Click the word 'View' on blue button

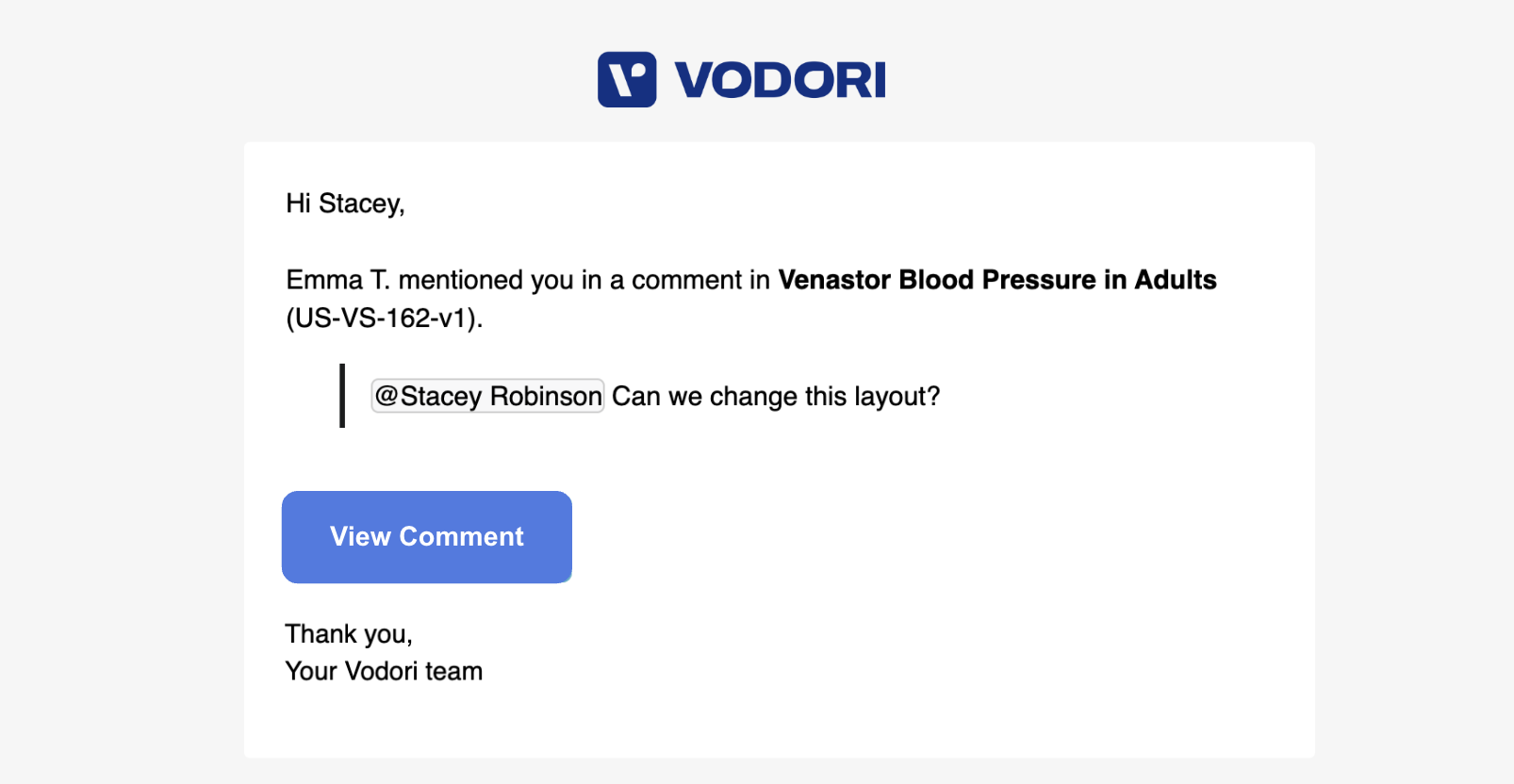point(361,537)
